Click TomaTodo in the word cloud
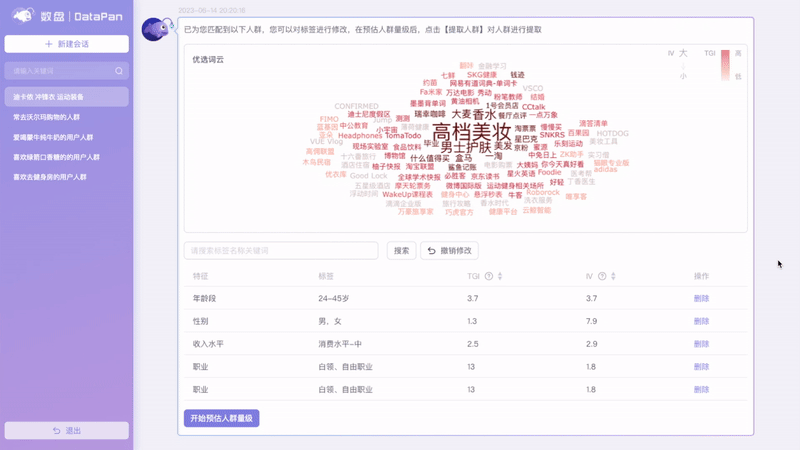Screen dimensions: 800x450 (x=403, y=136)
